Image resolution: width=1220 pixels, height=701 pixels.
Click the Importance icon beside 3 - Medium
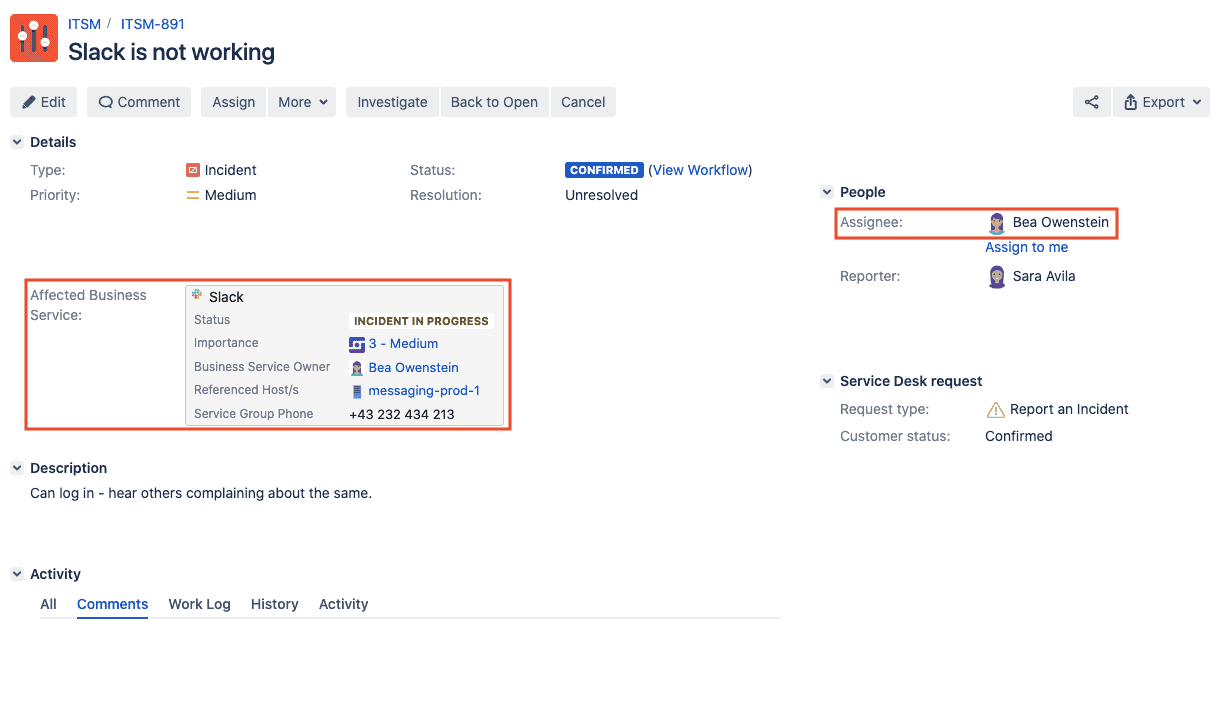(x=358, y=343)
